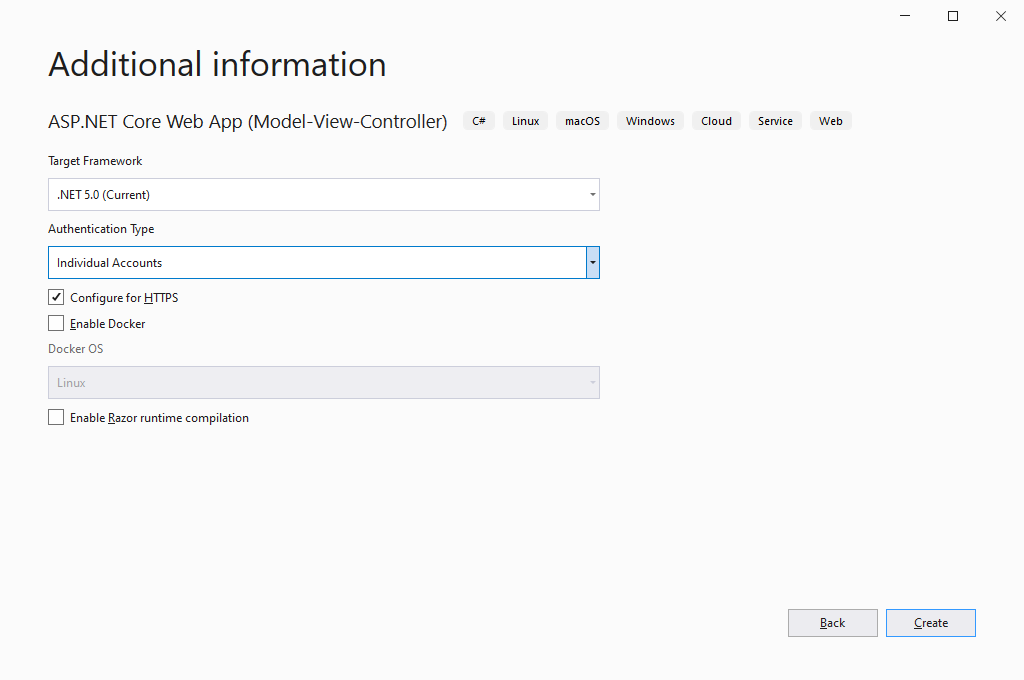The height and width of the screenshot is (680, 1024).
Task: Minimize the dialog window
Action: (x=905, y=16)
